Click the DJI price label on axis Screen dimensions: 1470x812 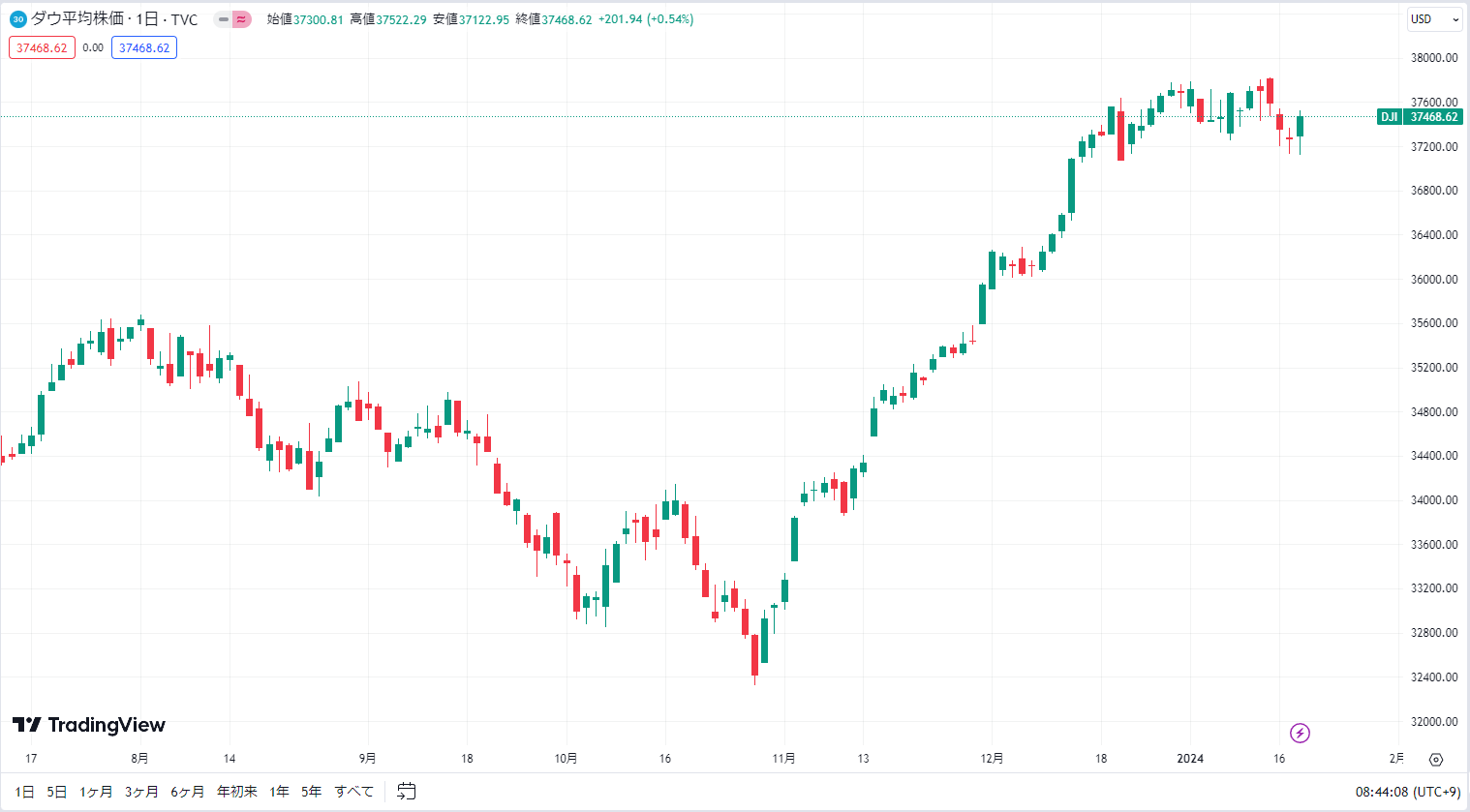pyautogui.click(x=1420, y=117)
